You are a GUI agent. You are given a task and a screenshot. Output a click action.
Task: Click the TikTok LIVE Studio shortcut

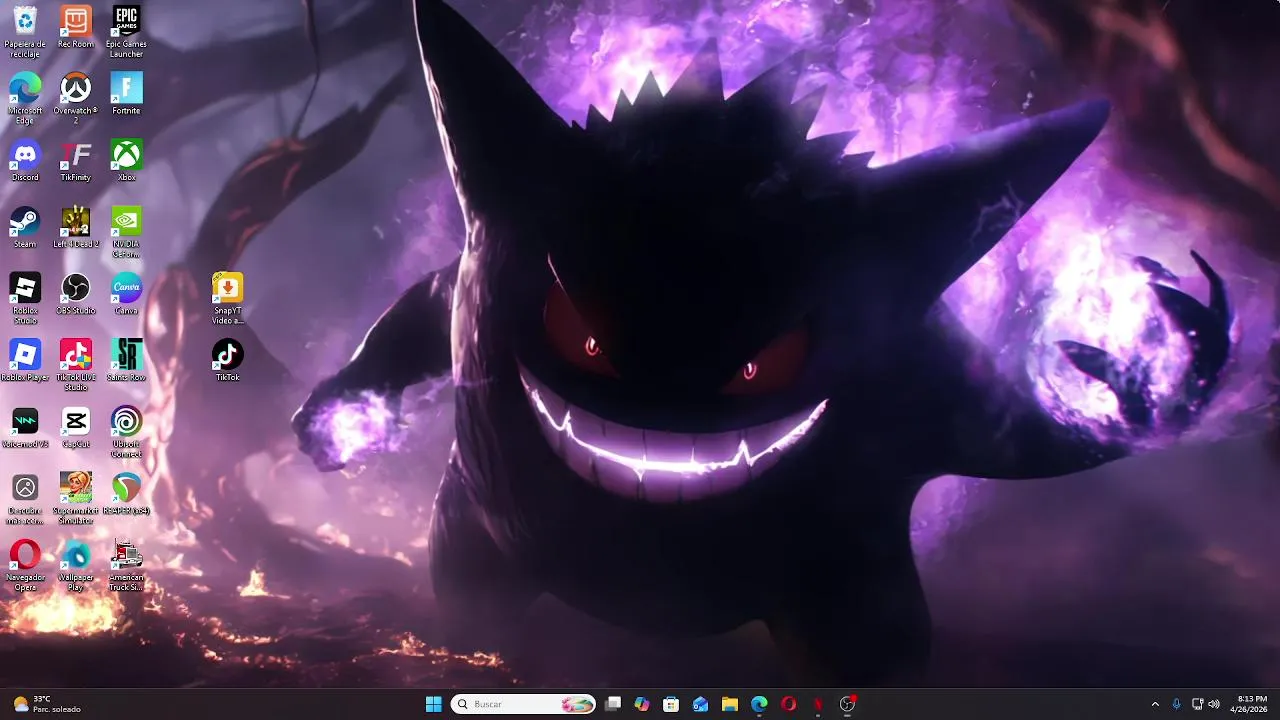tap(76, 365)
